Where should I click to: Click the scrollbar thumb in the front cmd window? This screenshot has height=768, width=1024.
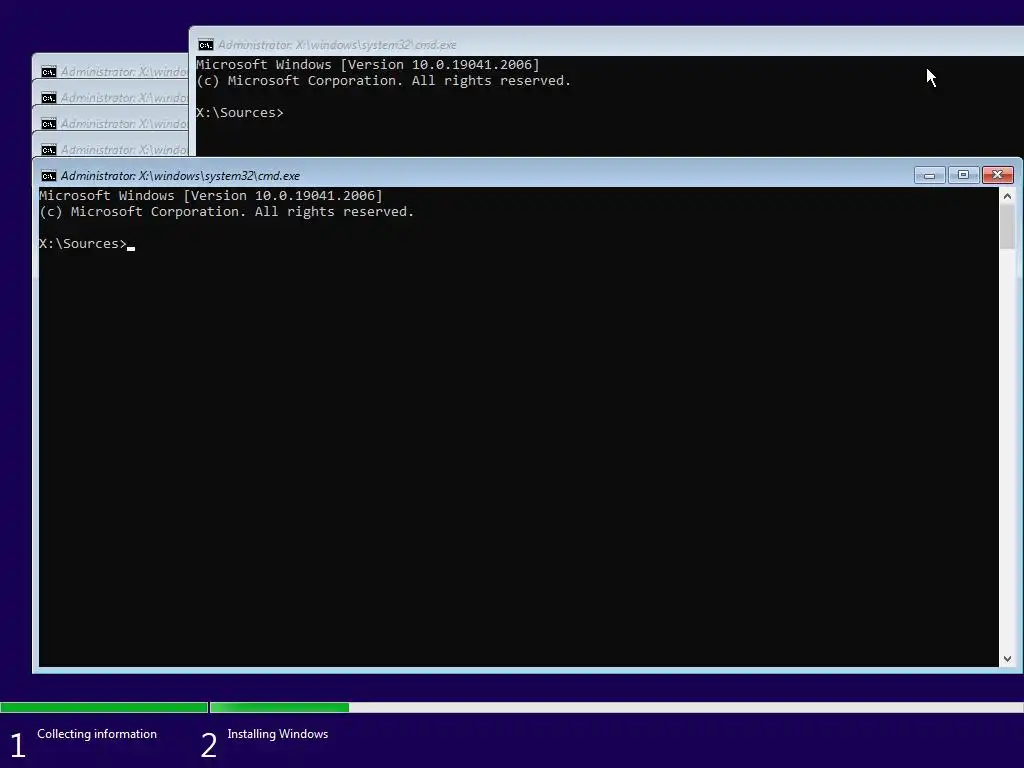point(1007,227)
